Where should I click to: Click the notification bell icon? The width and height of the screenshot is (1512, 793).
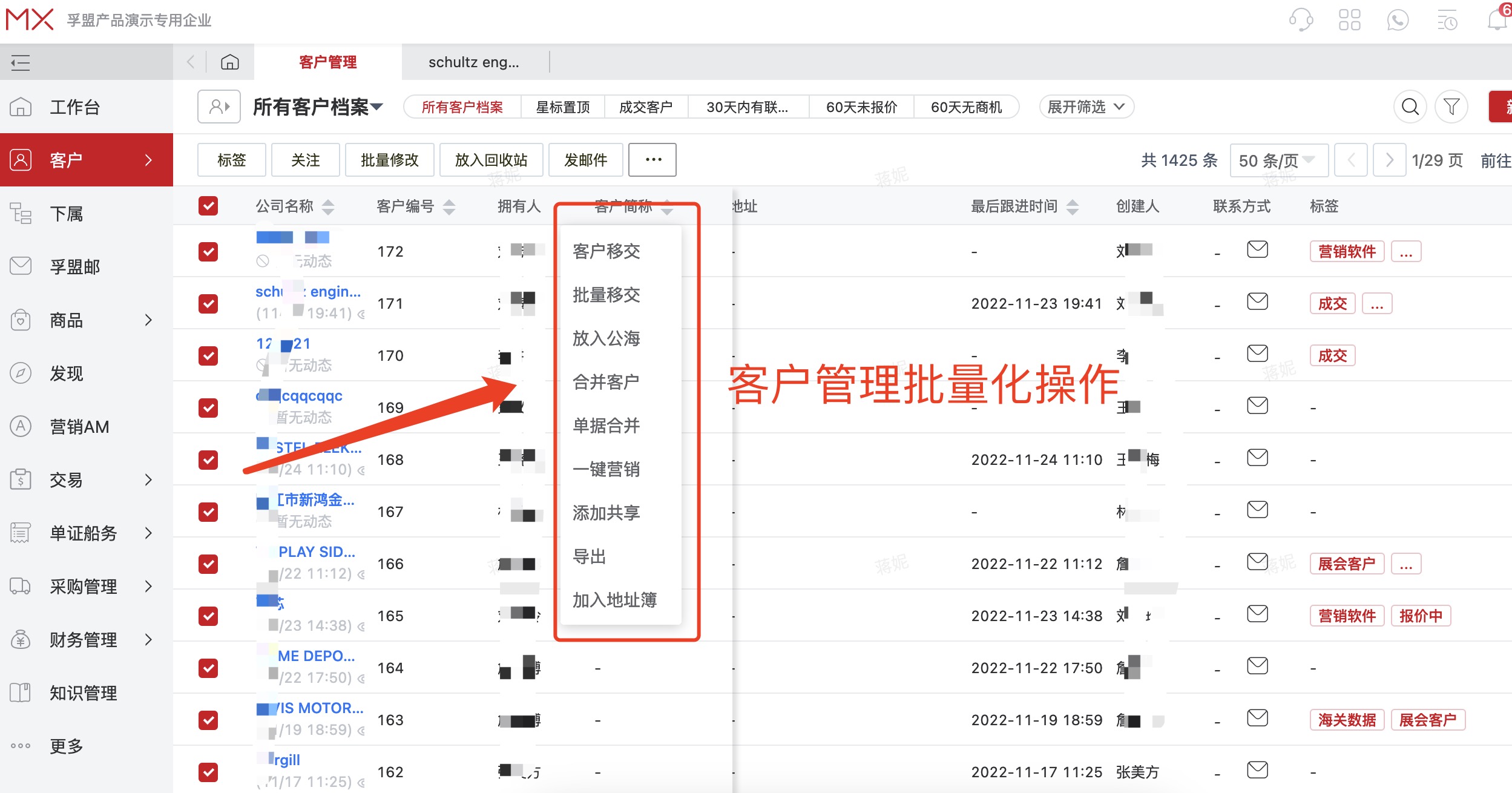1495,20
